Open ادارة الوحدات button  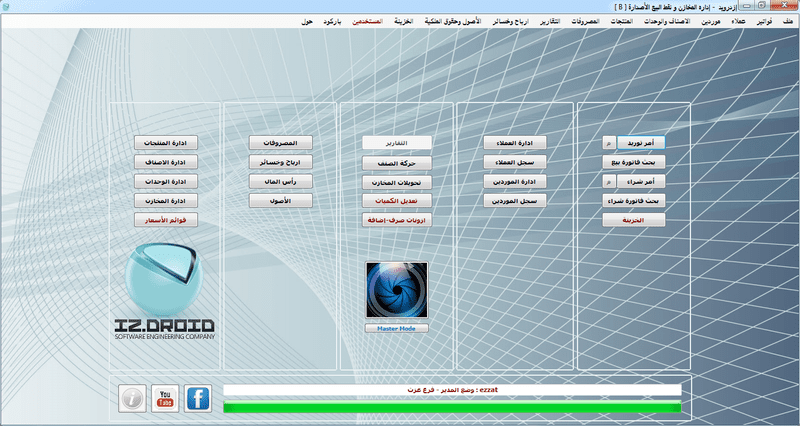(x=166, y=182)
